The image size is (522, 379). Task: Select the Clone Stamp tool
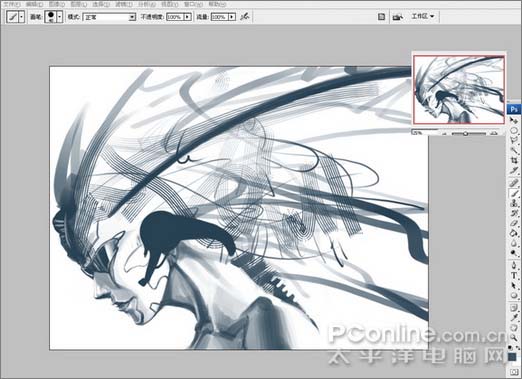(514, 203)
